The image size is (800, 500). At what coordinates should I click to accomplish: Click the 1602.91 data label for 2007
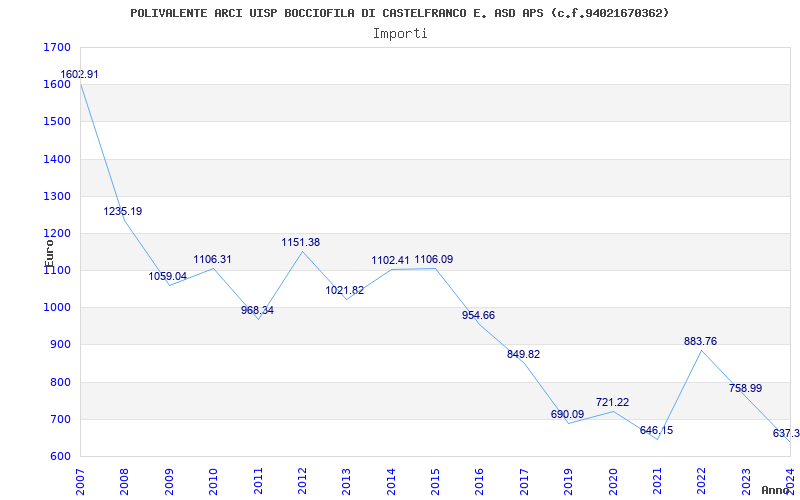click(x=79, y=74)
